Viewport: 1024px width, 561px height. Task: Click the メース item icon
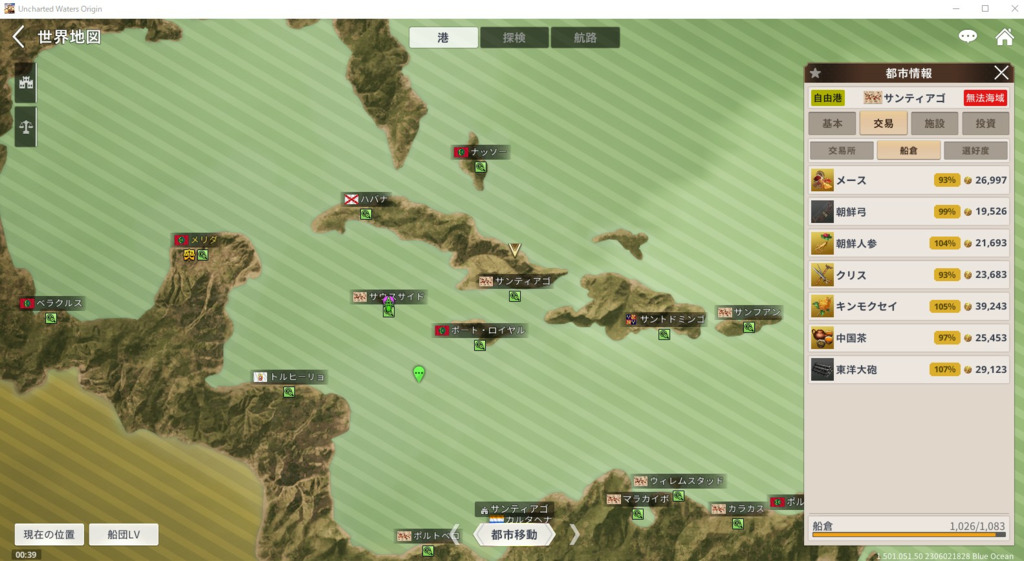pyautogui.click(x=822, y=180)
